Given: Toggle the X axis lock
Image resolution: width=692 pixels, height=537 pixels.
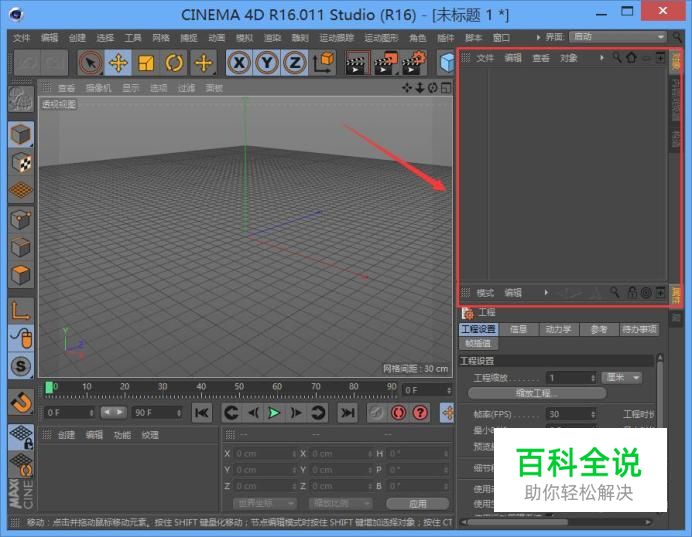Looking at the screenshot, I should [239, 63].
